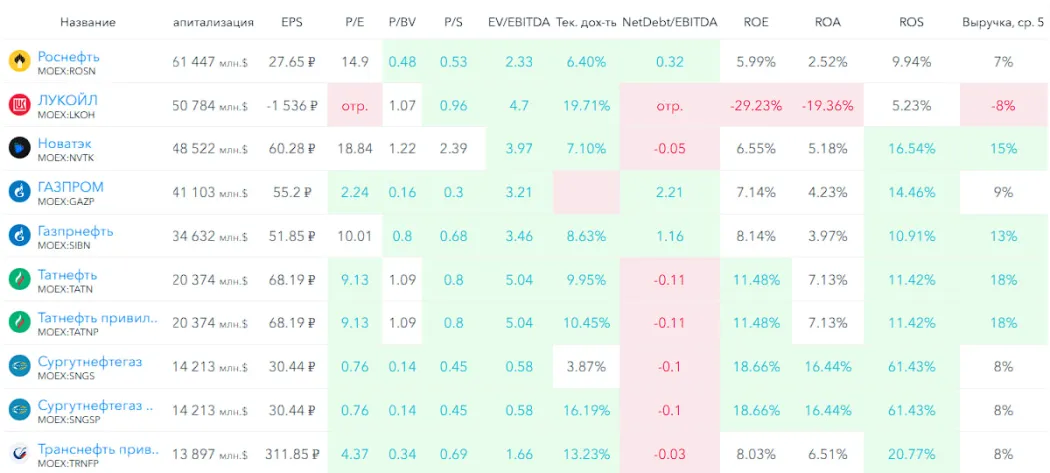Click the GAZPROM blue flame logo
The height and width of the screenshot is (473, 1050).
click(x=19, y=192)
